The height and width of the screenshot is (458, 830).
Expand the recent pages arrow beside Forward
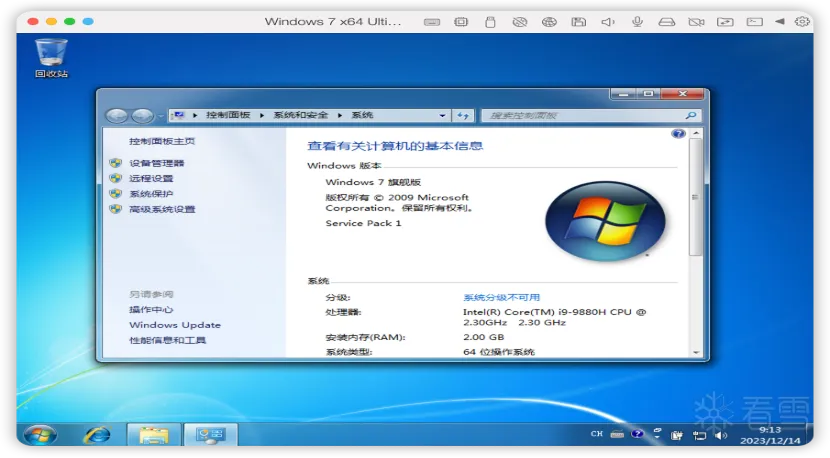pyautogui.click(x=160, y=116)
